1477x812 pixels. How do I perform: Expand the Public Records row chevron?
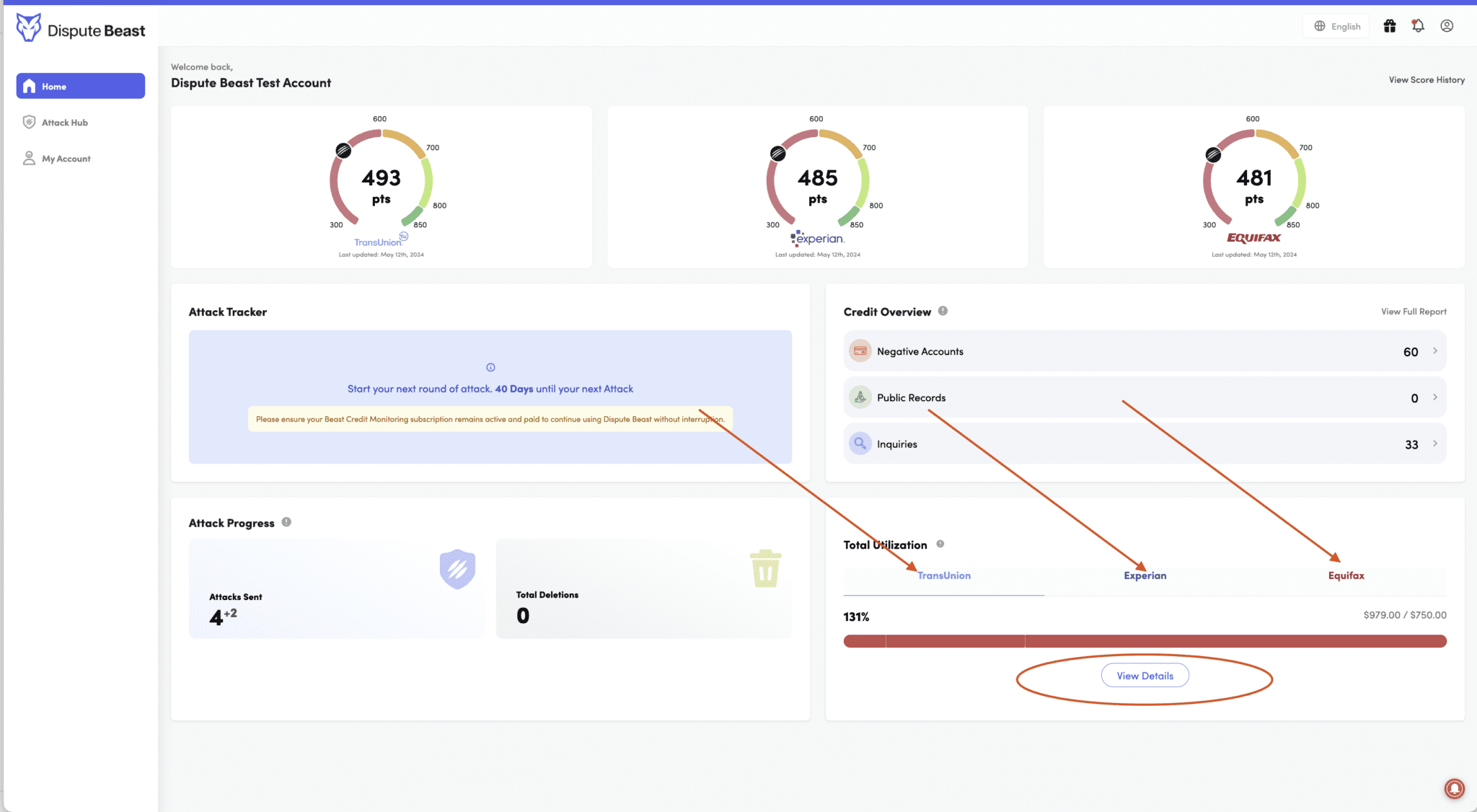point(1435,397)
